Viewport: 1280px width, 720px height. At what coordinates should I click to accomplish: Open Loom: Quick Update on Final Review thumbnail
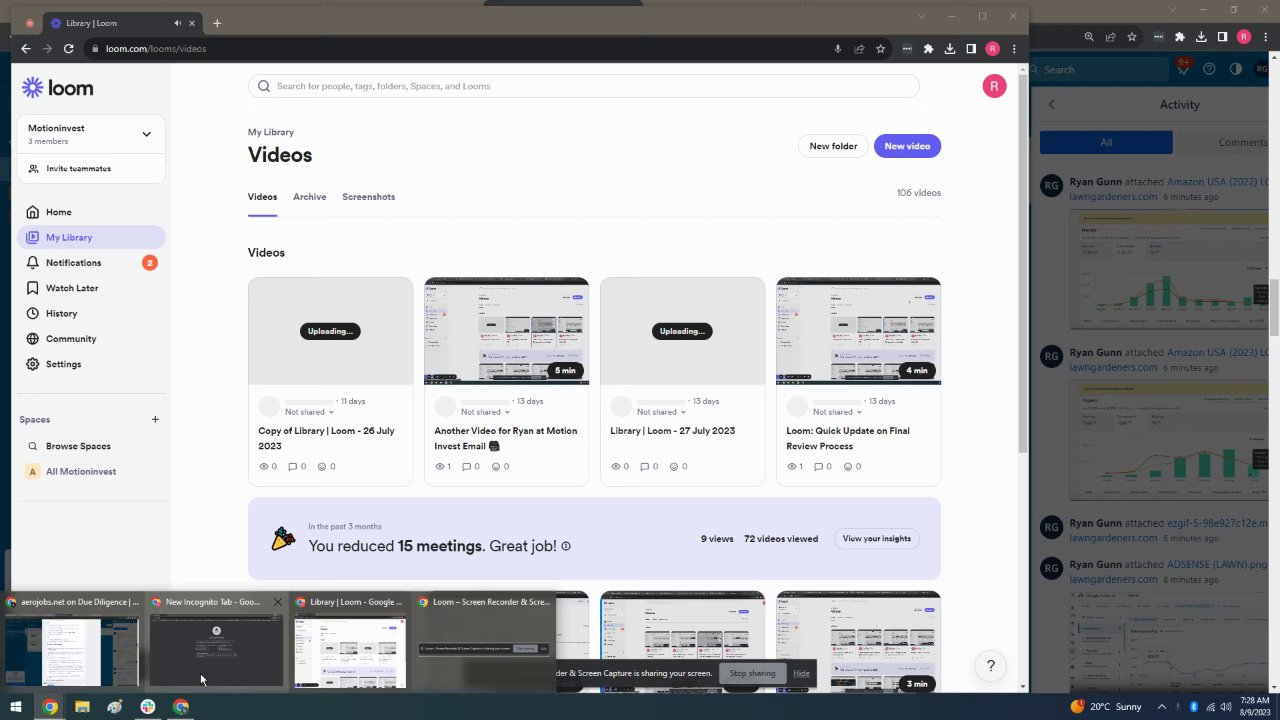pos(858,331)
